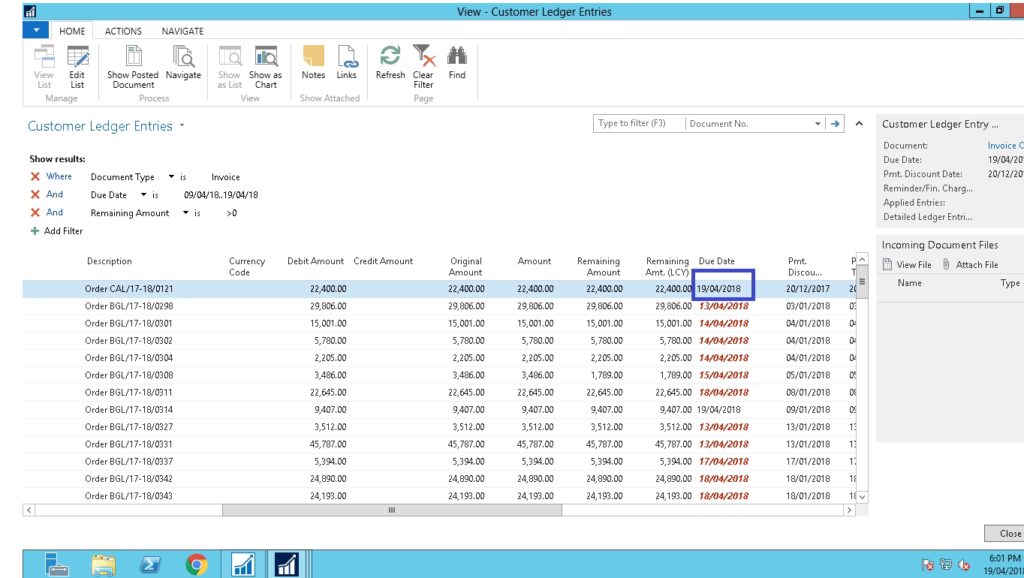Screen dimensions: 1024x578
Task: Click the Clear Filter icon
Action: click(423, 66)
